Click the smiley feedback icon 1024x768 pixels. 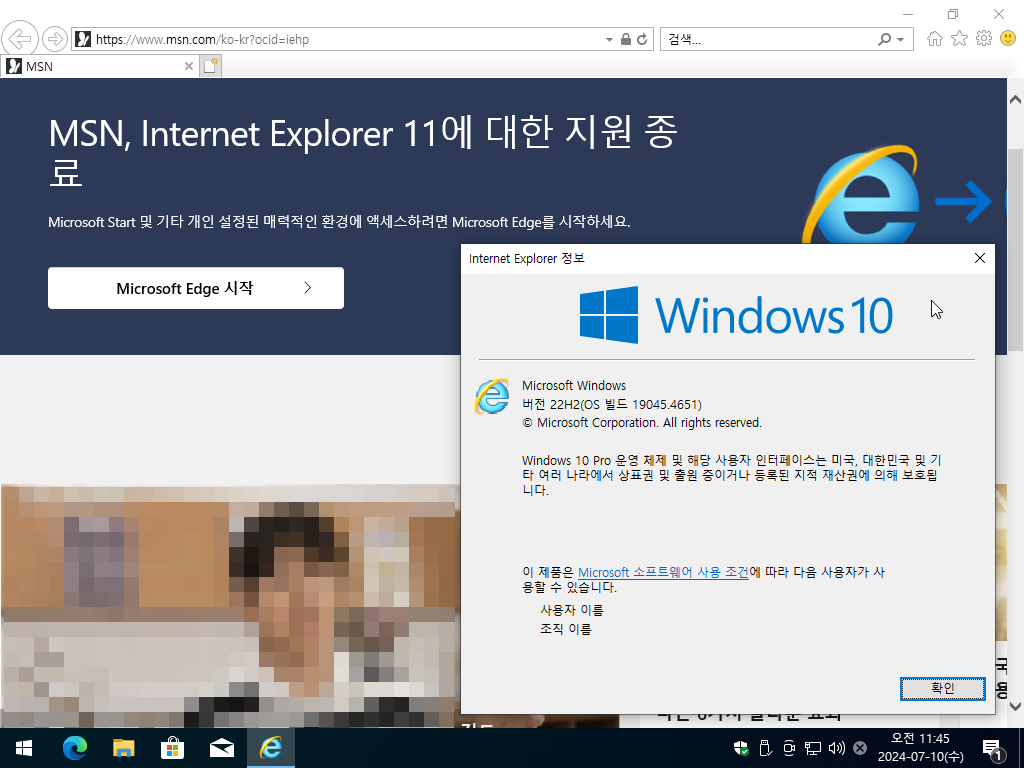pyautogui.click(x=1008, y=39)
